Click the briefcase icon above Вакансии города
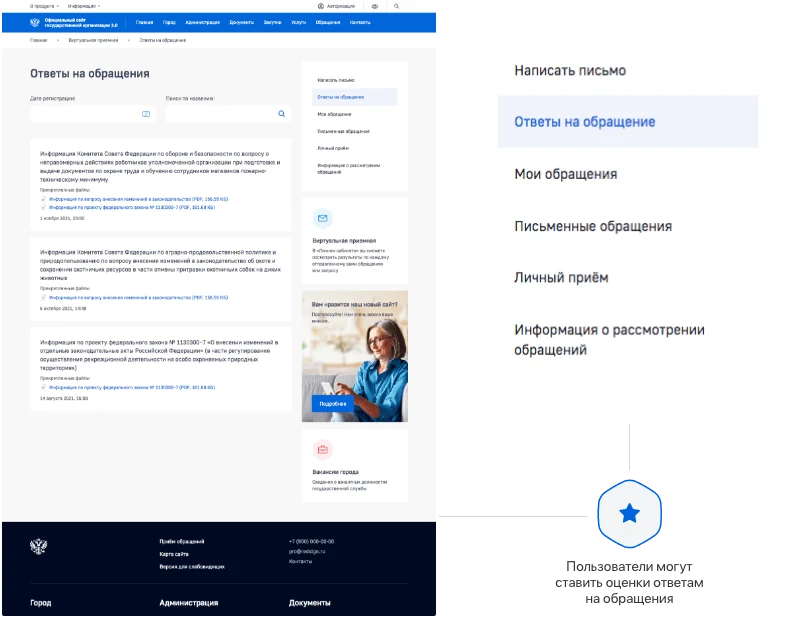 [322, 450]
